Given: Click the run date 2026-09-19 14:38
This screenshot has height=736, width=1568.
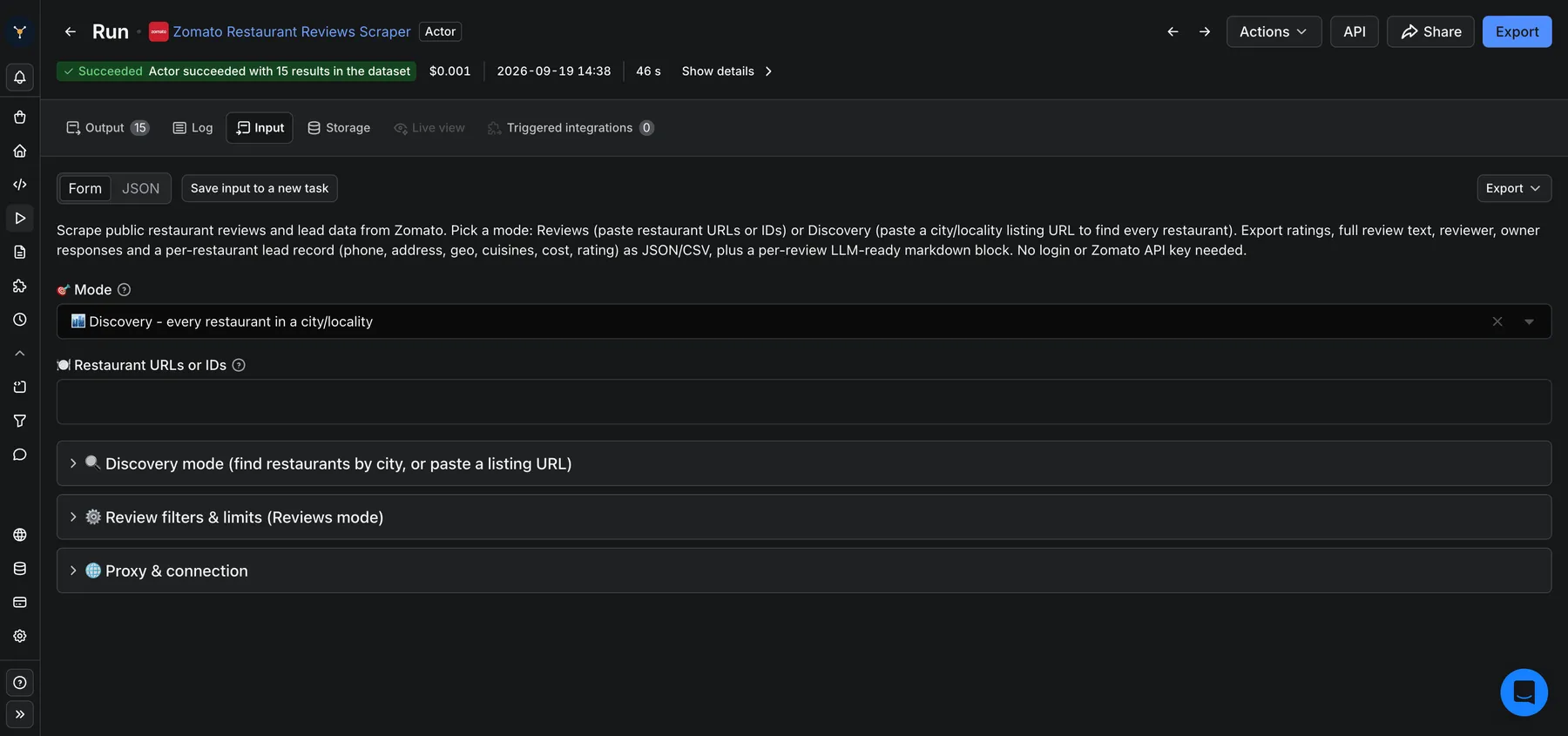Looking at the screenshot, I should click(553, 71).
